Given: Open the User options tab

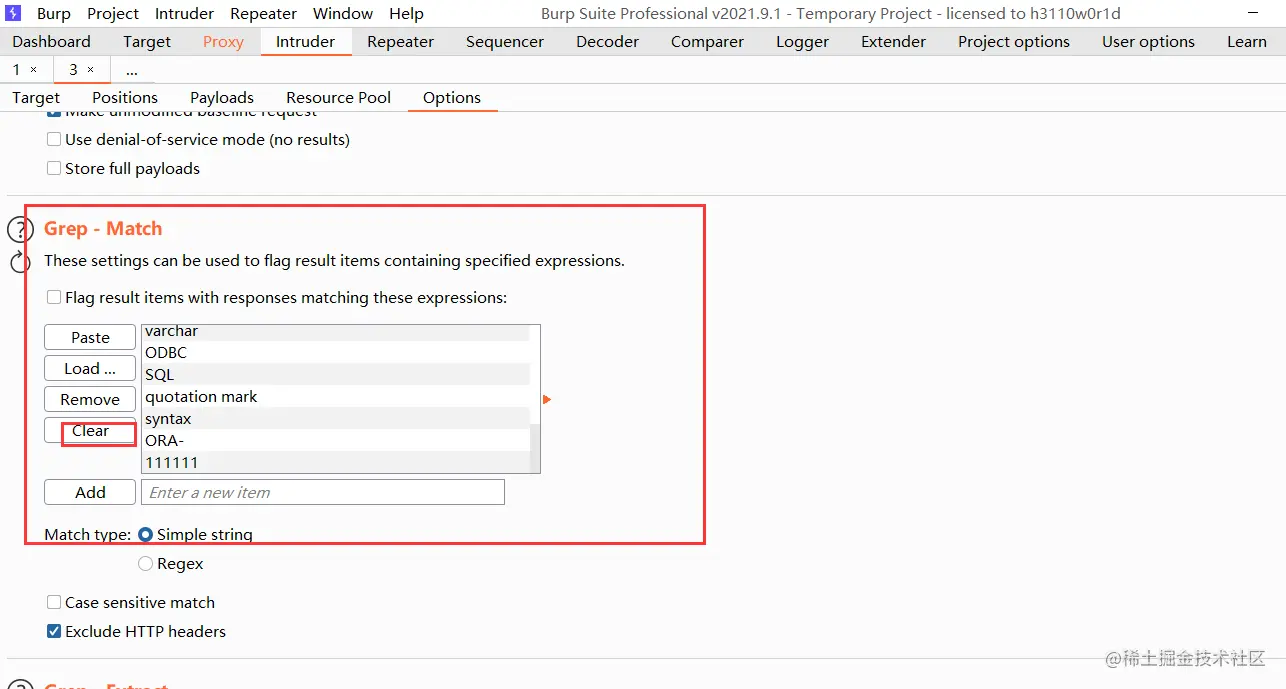Looking at the screenshot, I should [1148, 42].
